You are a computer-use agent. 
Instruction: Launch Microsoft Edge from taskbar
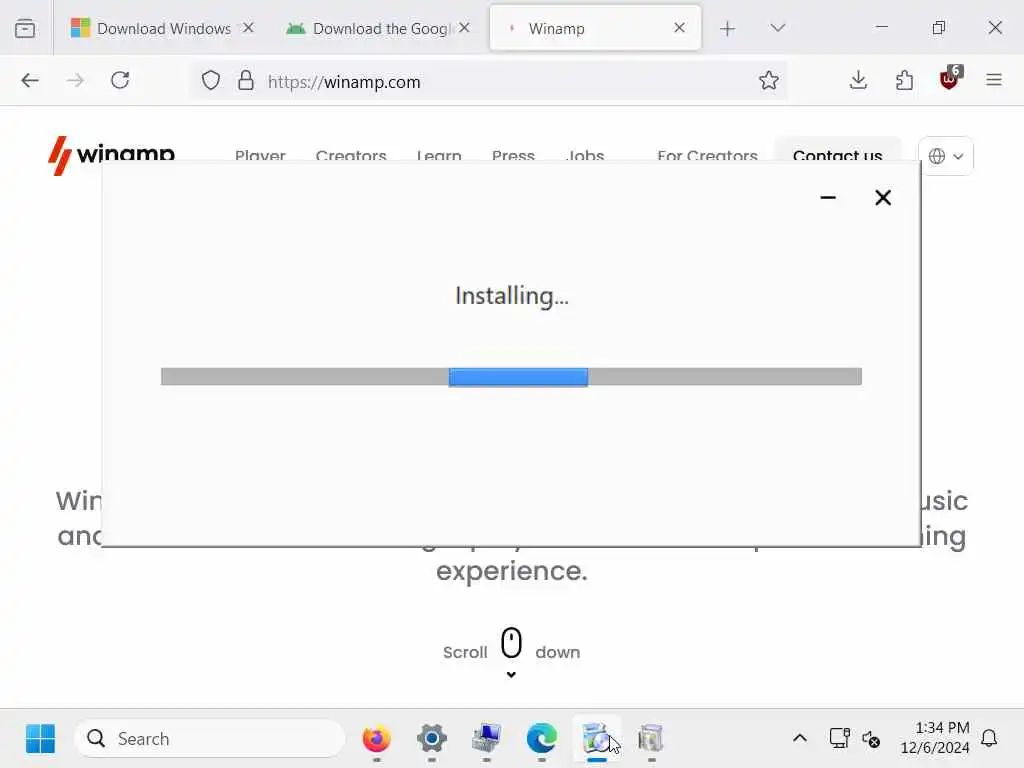pos(541,739)
